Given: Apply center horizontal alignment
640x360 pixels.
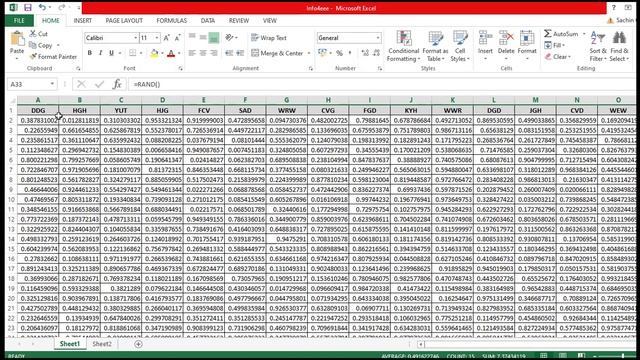Looking at the screenshot, I should coord(203,53).
